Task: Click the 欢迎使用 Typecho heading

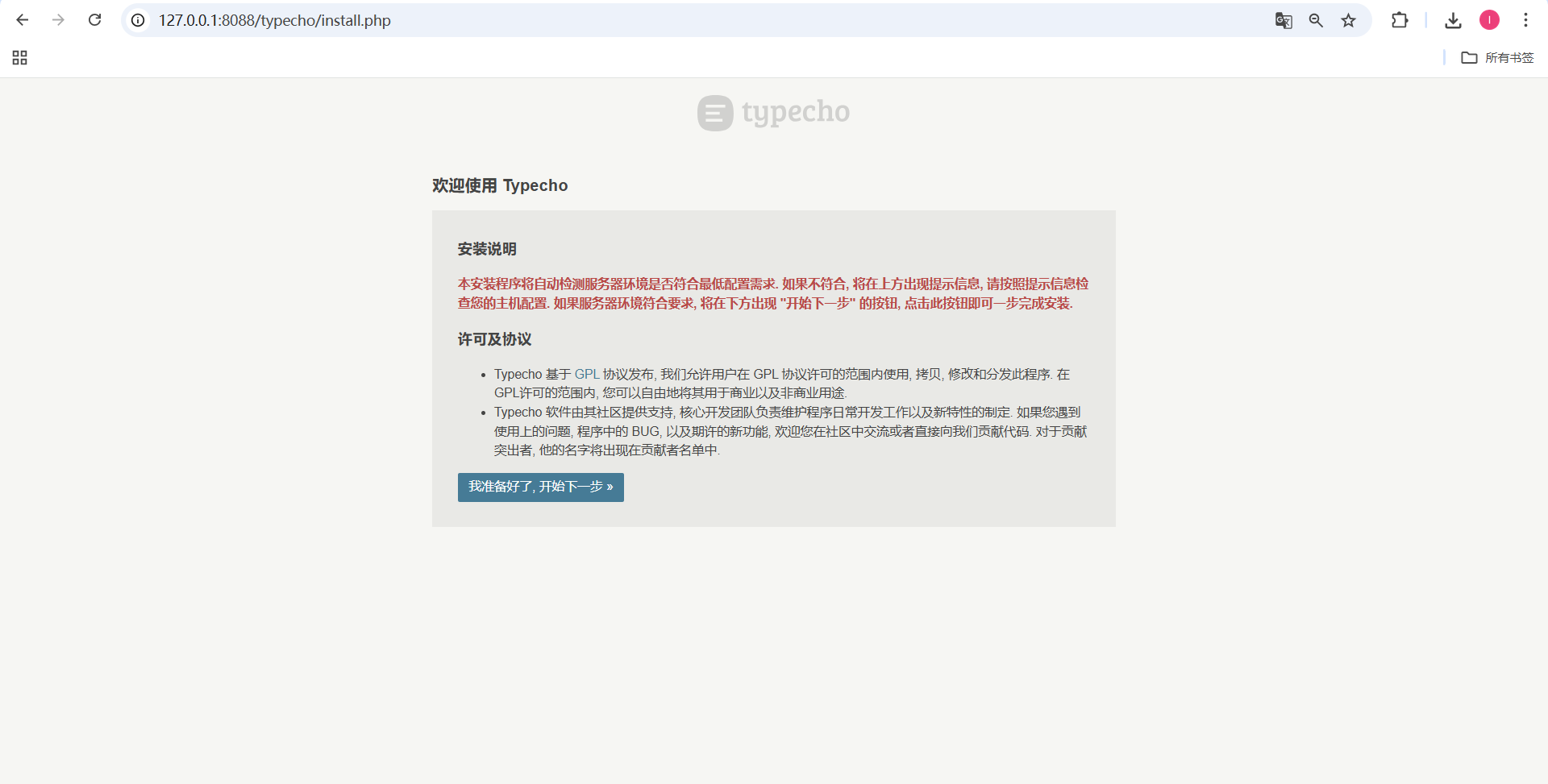Action: click(x=500, y=185)
